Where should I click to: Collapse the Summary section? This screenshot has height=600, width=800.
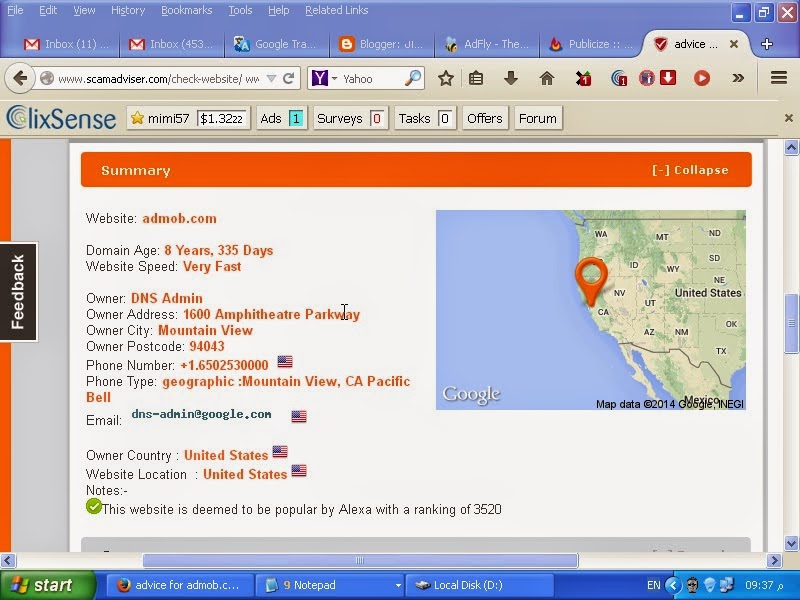[690, 170]
